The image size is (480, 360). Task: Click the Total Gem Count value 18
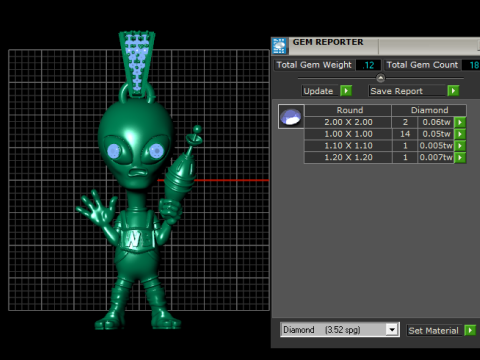472,65
